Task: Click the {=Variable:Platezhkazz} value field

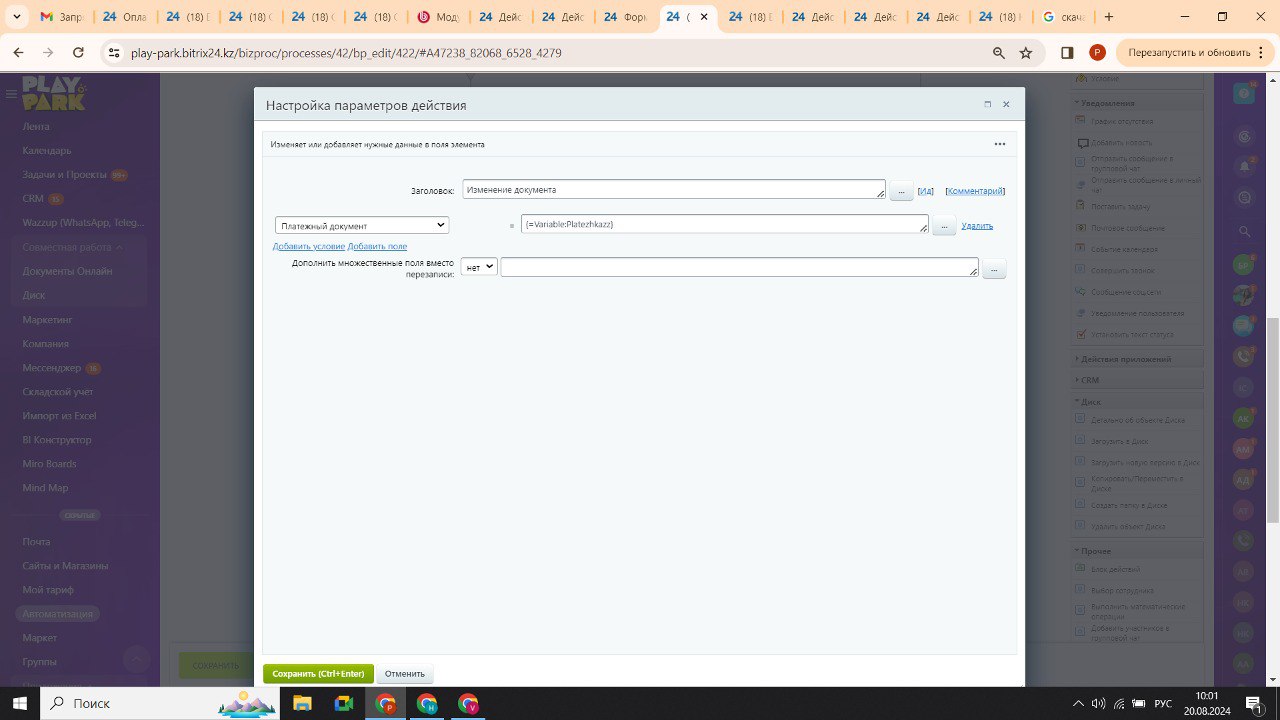Action: point(725,225)
